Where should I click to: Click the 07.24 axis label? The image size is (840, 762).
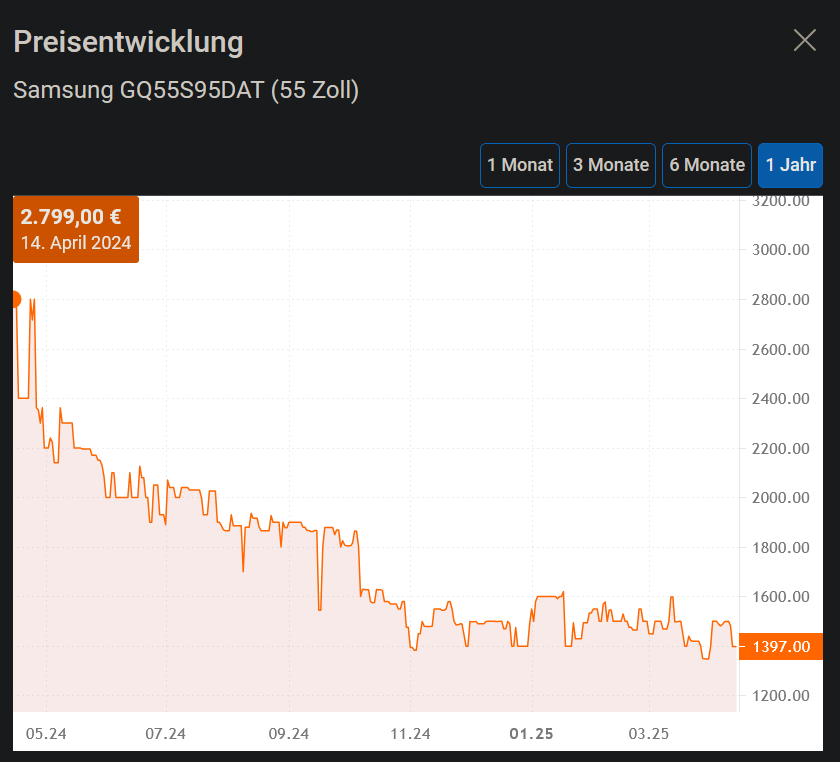tap(164, 733)
